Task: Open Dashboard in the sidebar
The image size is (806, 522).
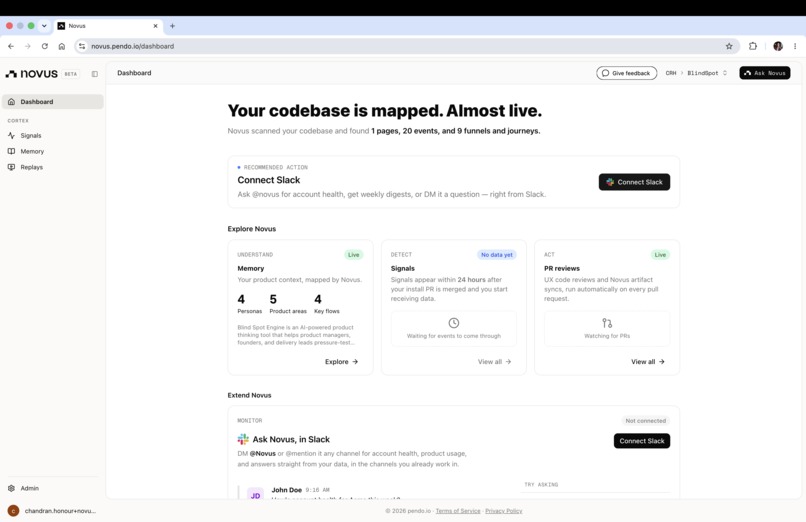Action: point(52,102)
